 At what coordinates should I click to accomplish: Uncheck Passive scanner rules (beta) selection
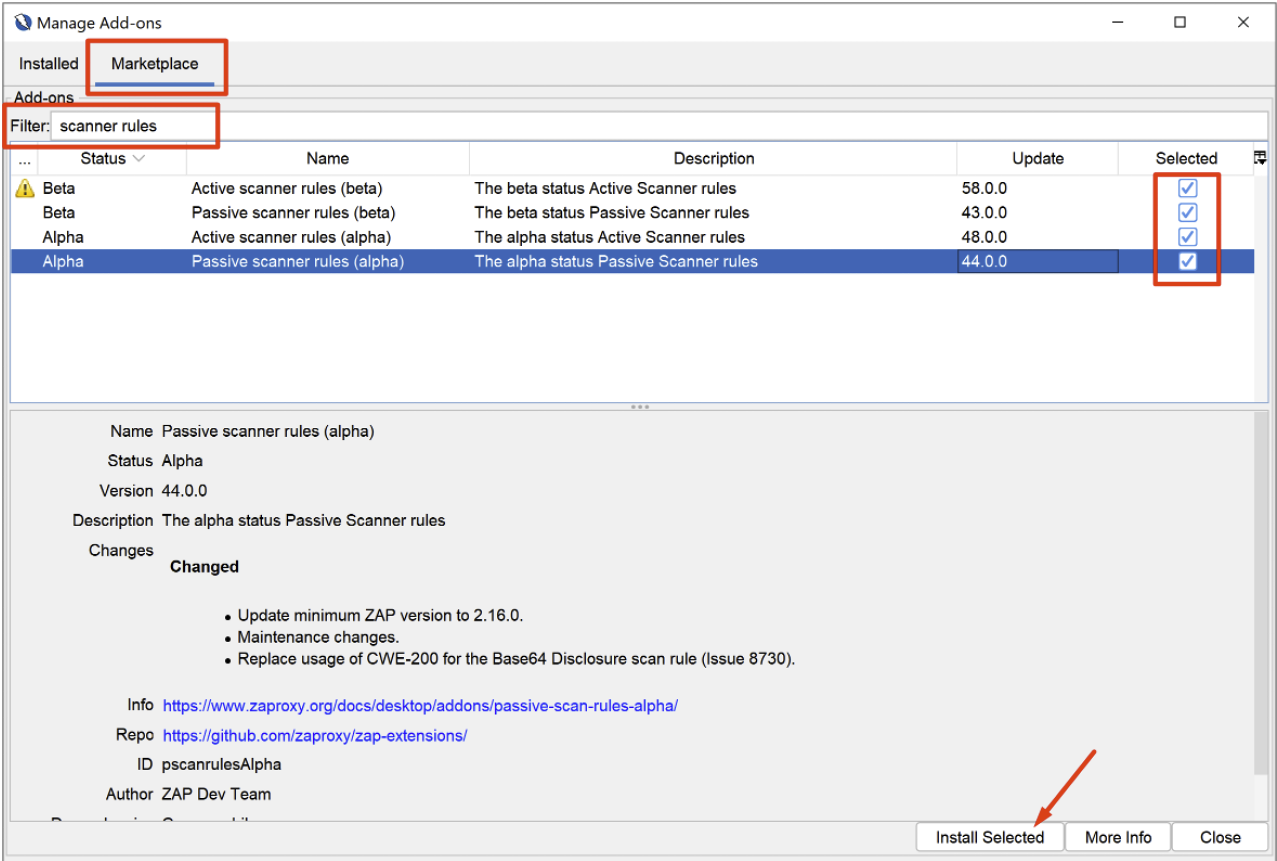(1187, 212)
